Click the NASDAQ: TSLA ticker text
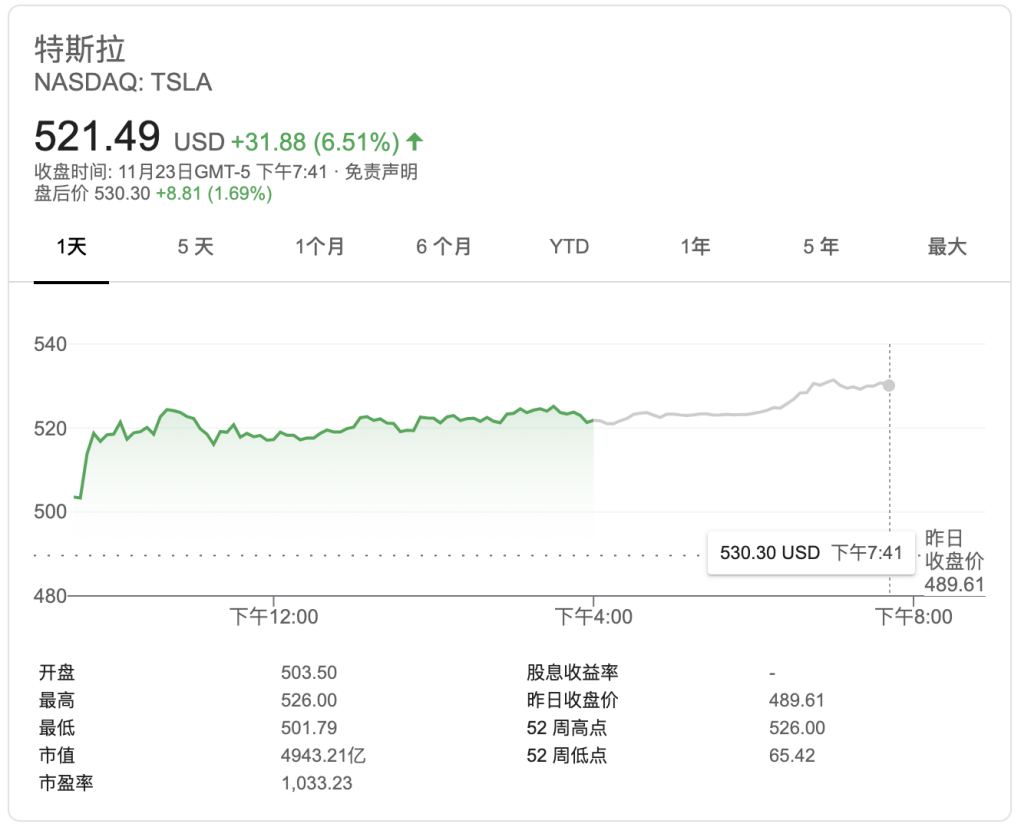The image size is (1021, 834). point(123,83)
